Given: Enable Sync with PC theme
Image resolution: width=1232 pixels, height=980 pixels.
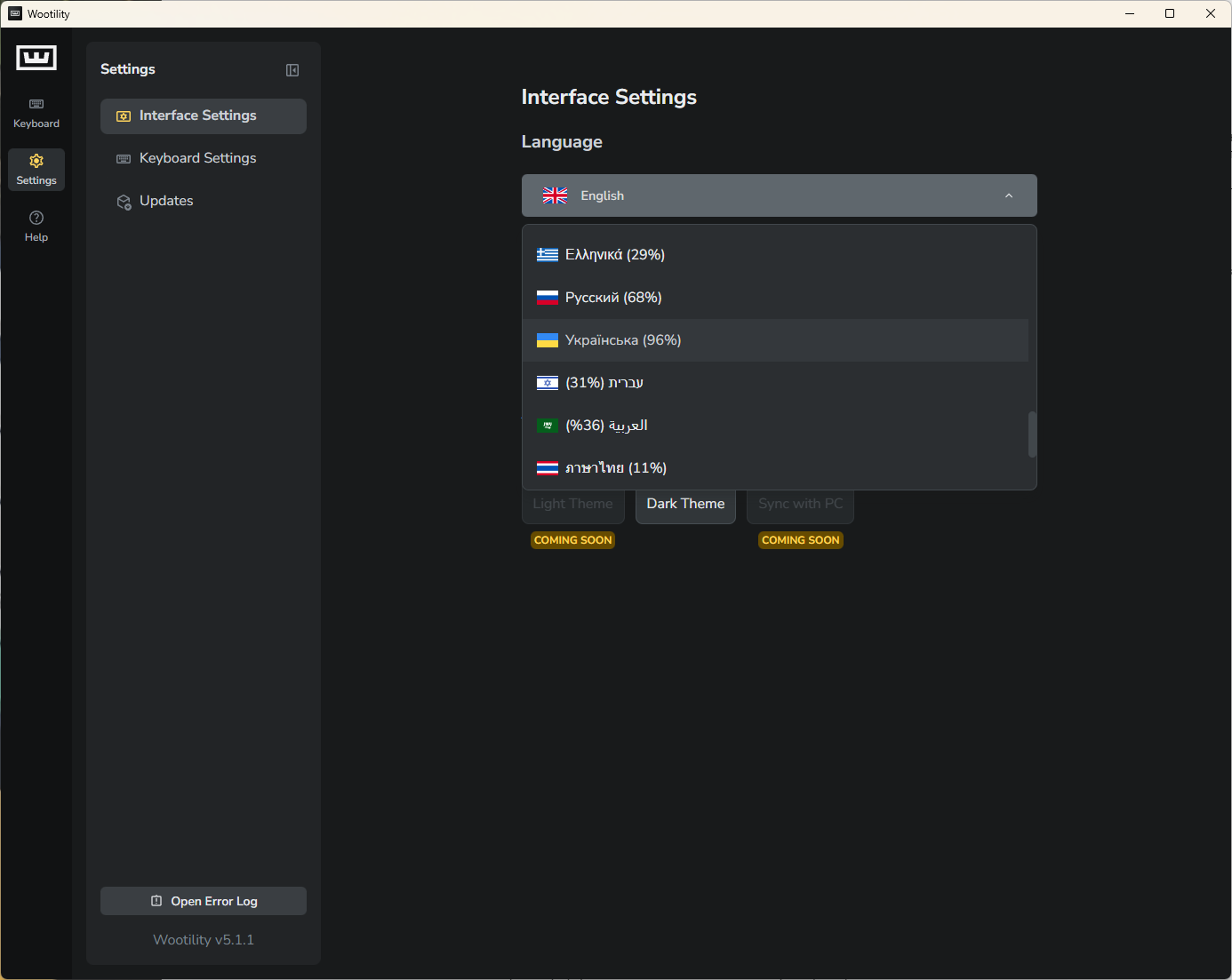Looking at the screenshot, I should [x=800, y=504].
